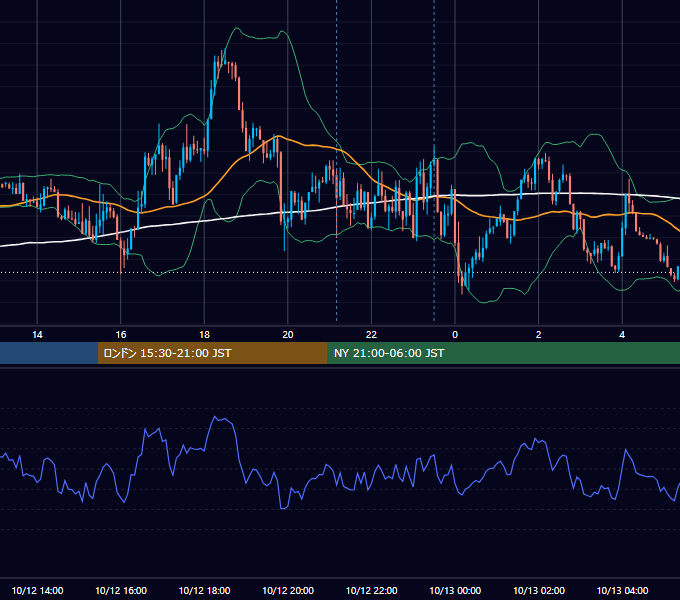Click the 10/12 16:00 date label

tap(121, 590)
